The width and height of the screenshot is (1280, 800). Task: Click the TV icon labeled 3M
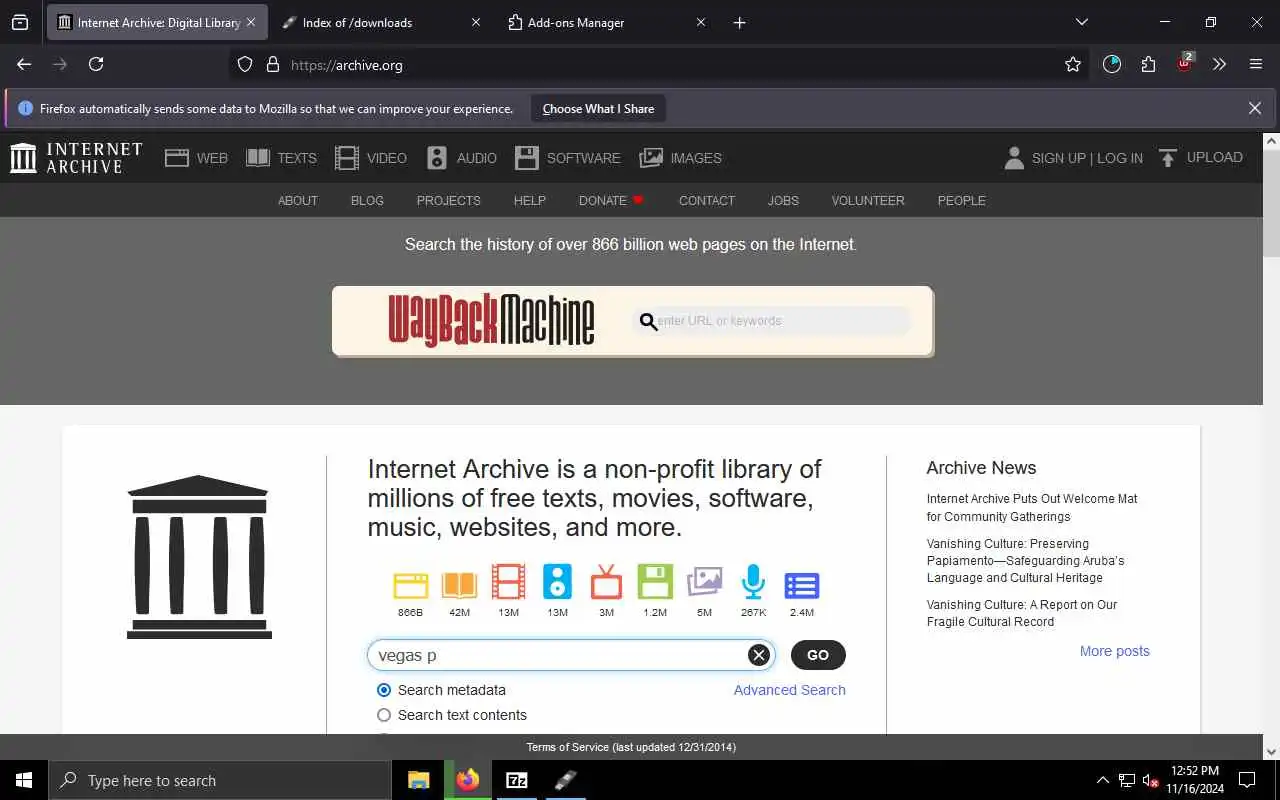(606, 582)
